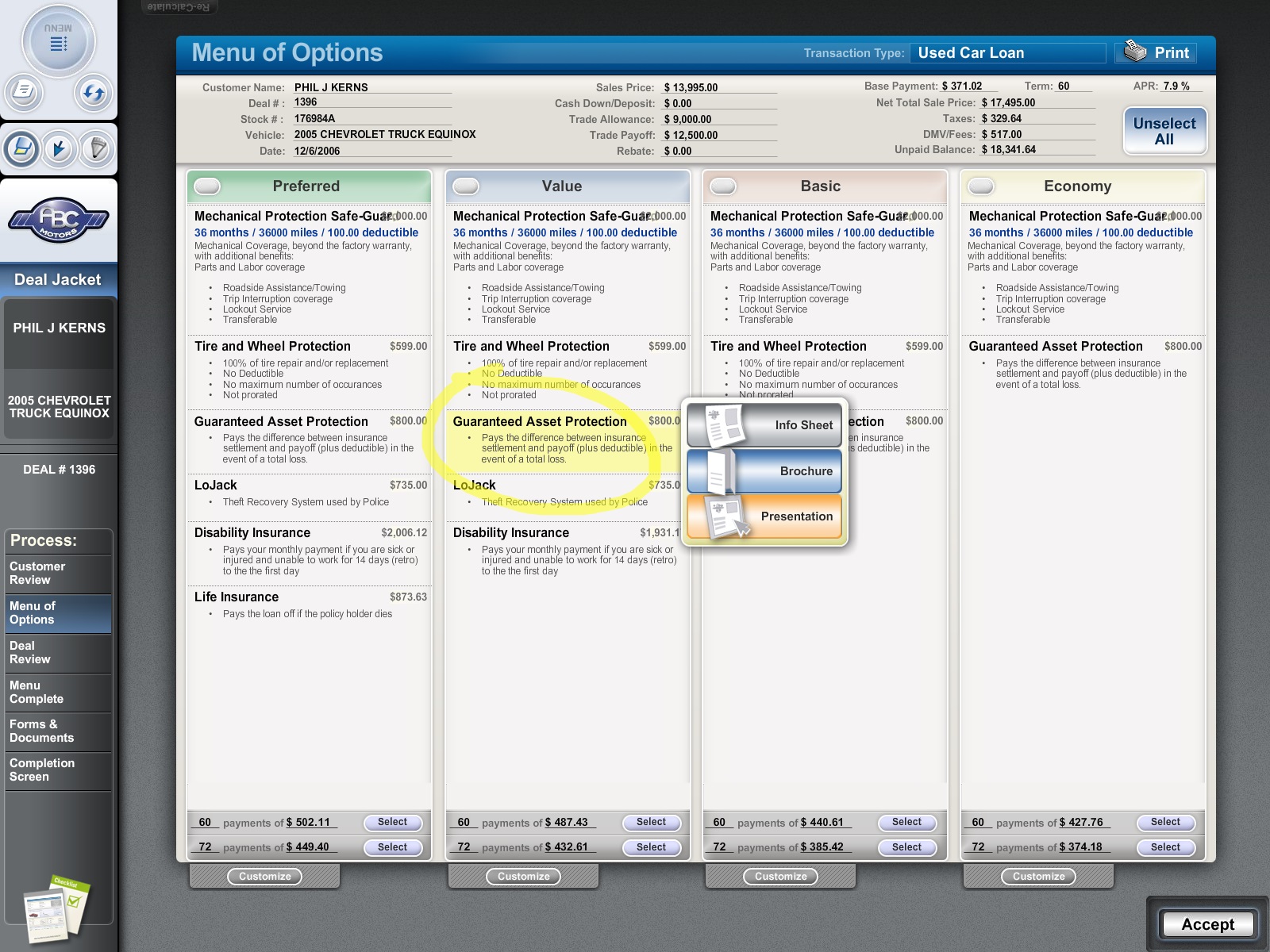This screenshot has height=952, width=1270.
Task: Customize the Economy package
Action: (1039, 877)
